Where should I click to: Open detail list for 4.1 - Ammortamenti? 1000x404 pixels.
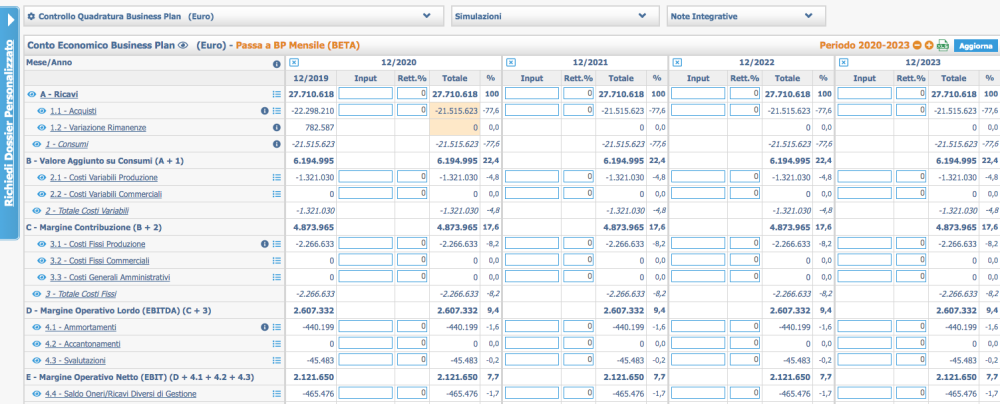[x=277, y=327]
